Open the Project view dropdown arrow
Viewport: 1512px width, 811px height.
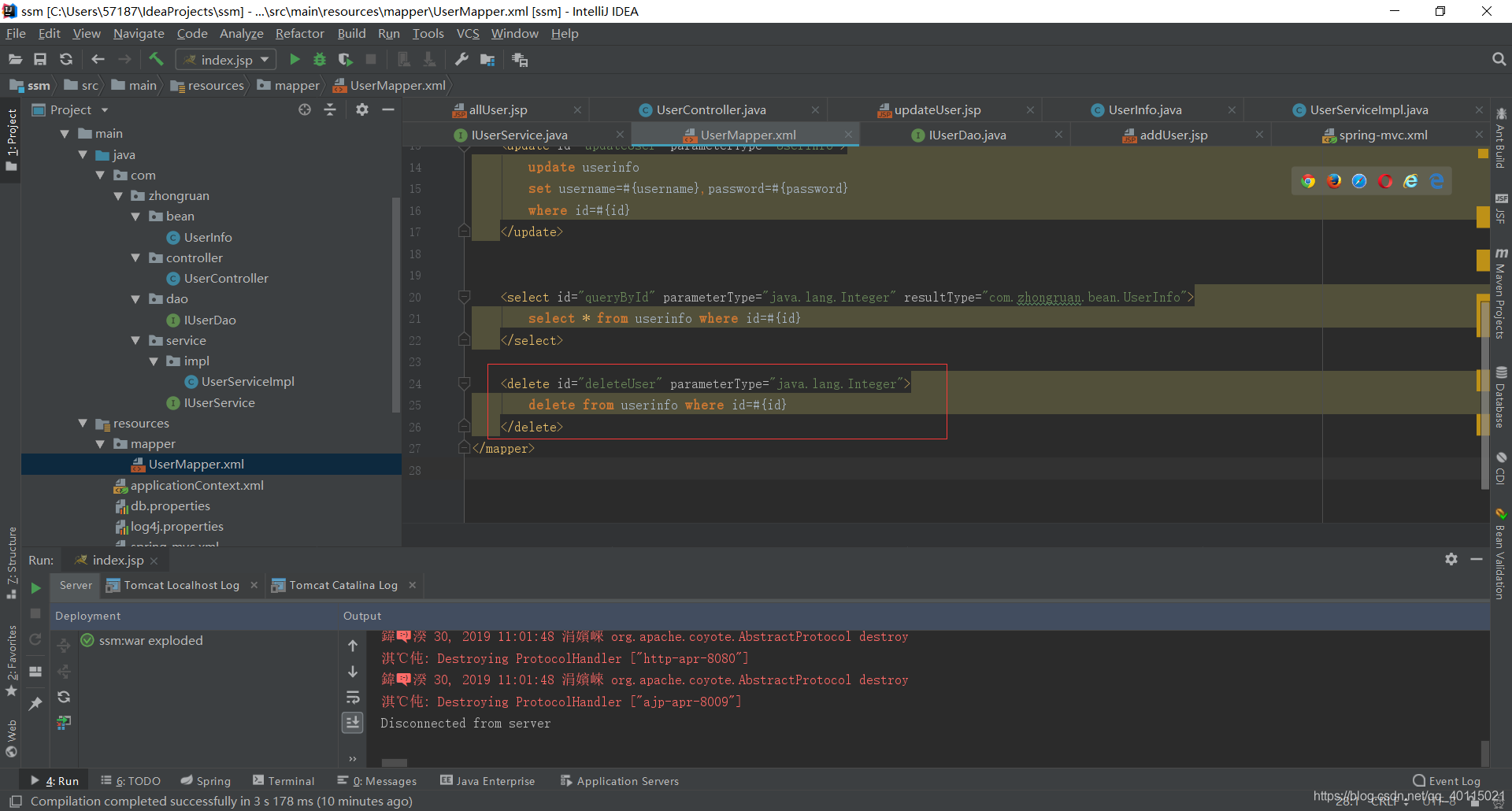click(104, 110)
